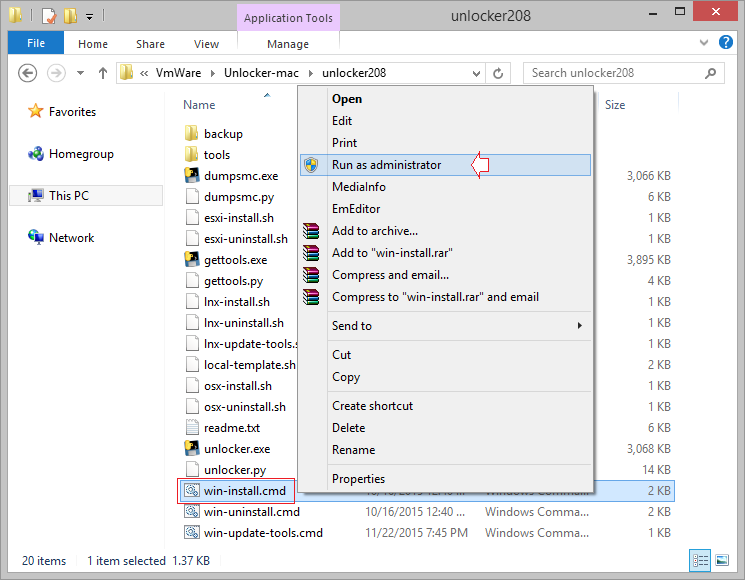Focus the Search unlocker208 field
Image resolution: width=745 pixels, height=580 pixels.
click(x=623, y=73)
